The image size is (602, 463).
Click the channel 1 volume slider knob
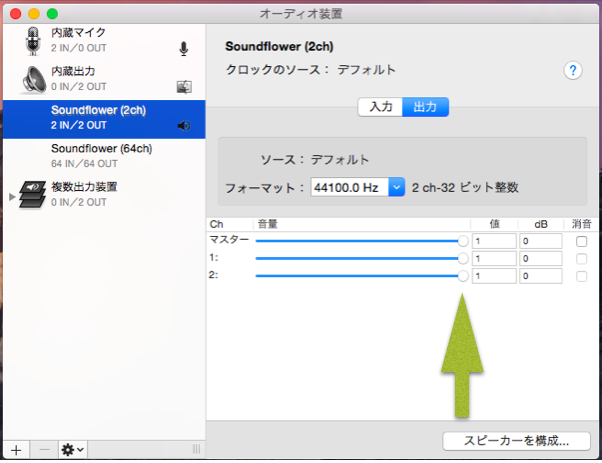(463, 258)
